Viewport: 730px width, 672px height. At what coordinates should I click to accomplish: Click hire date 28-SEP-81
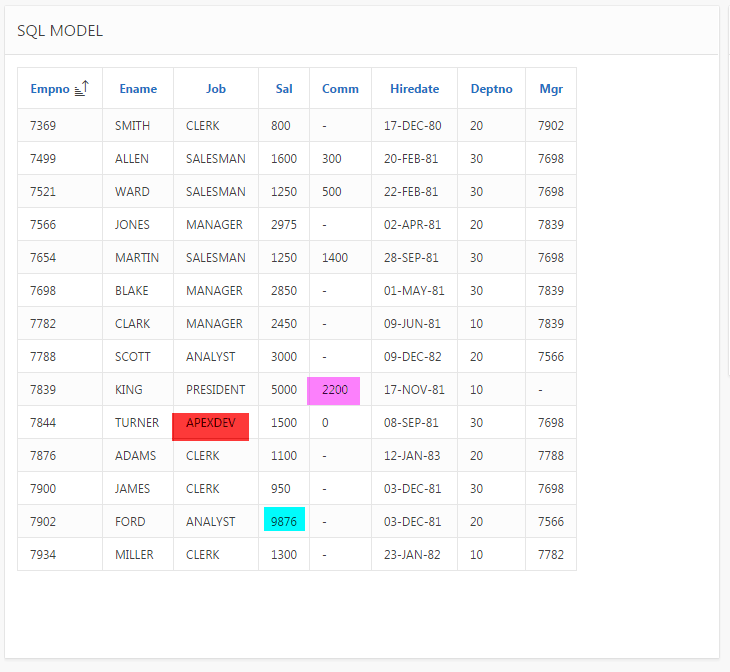[x=411, y=258]
